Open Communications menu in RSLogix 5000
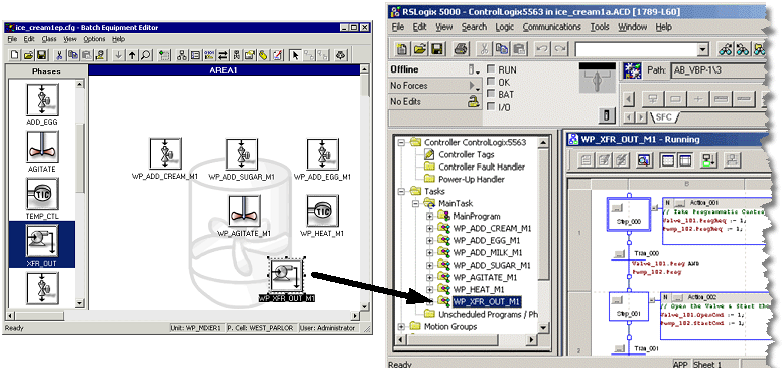This screenshot has width=782, height=368. tap(552, 27)
